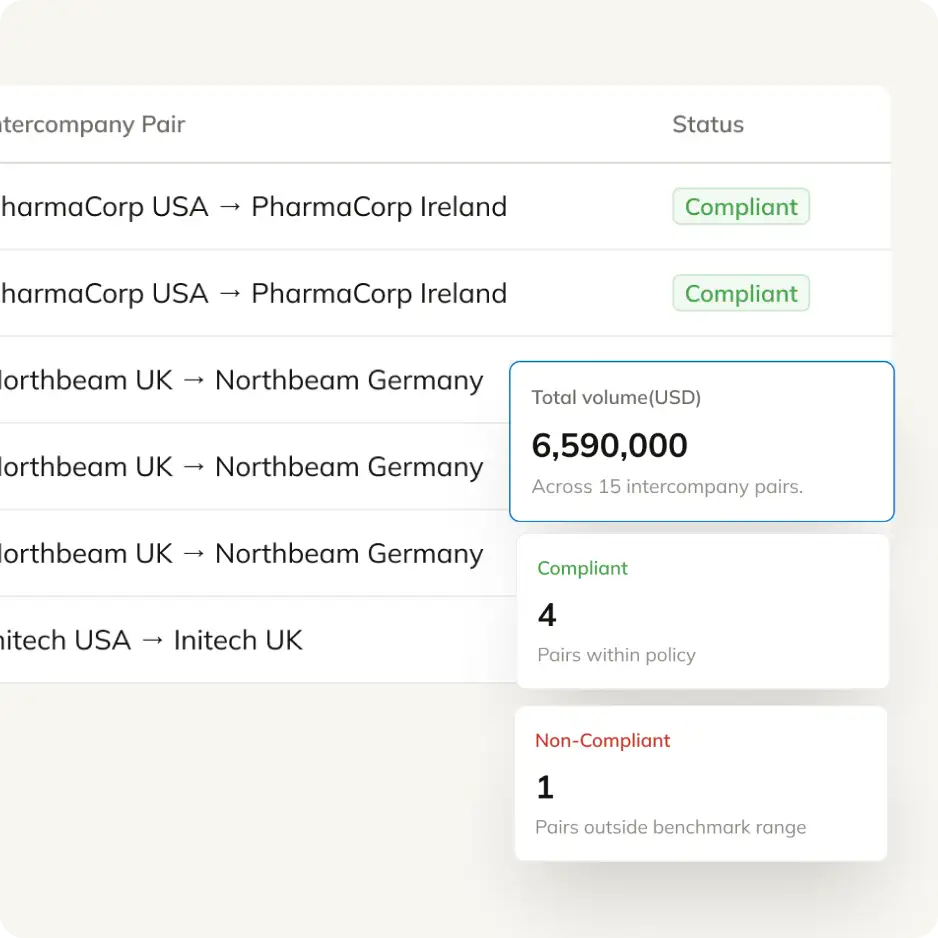Click the "Pairs within policy" caption
Screen dimensions: 938x938
tap(616, 655)
